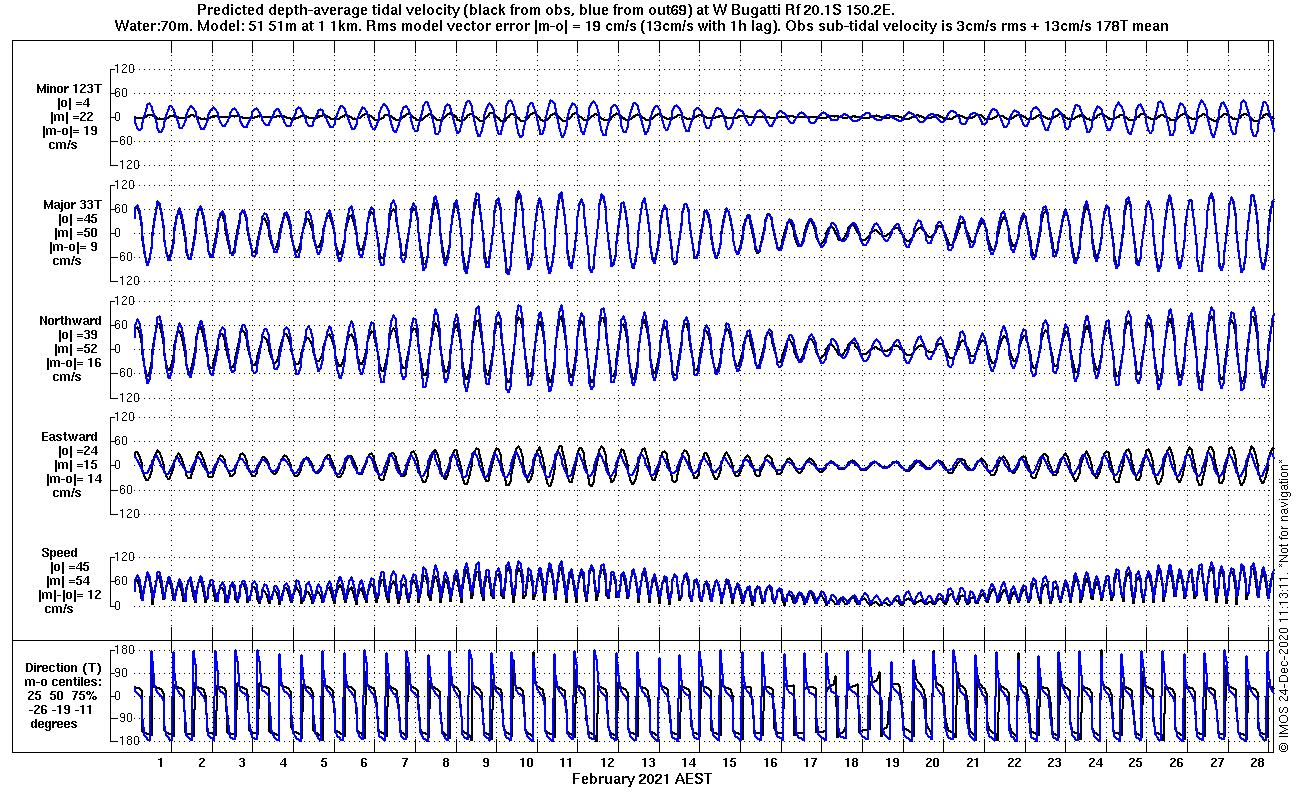Select day '28' label on the date axis
The image size is (1300, 800).
click(1257, 763)
